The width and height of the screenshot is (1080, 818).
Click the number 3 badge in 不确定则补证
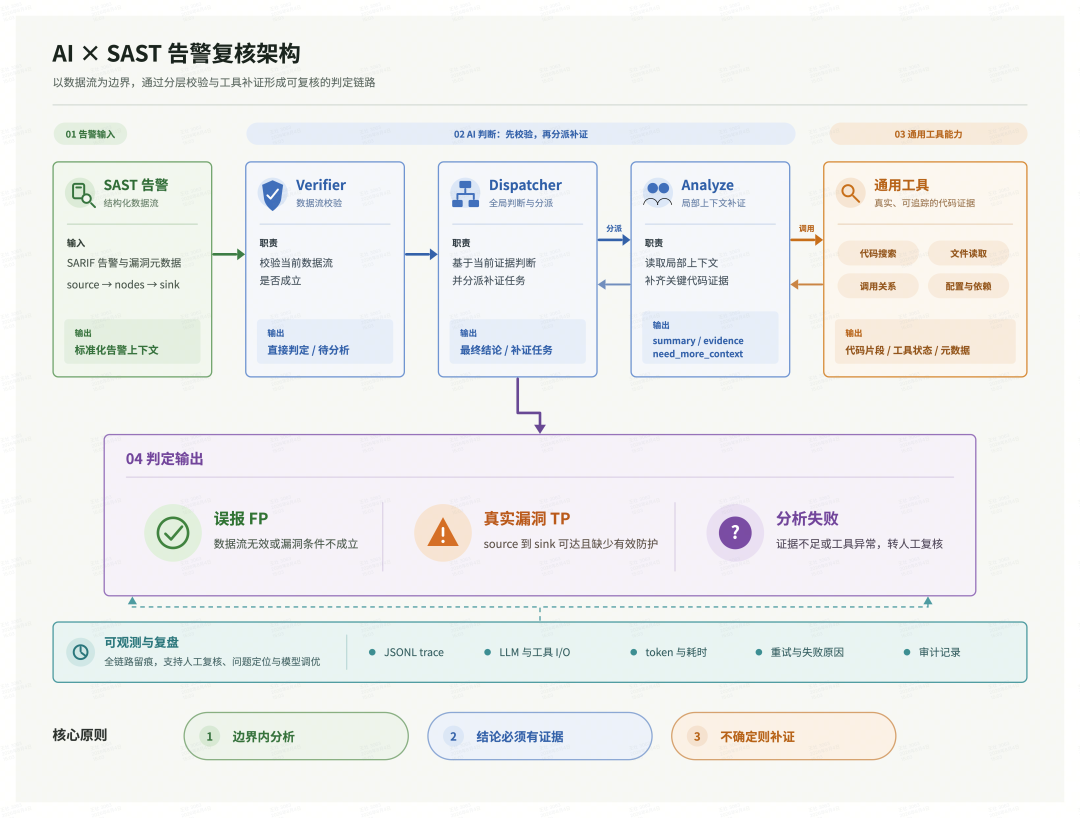697,736
